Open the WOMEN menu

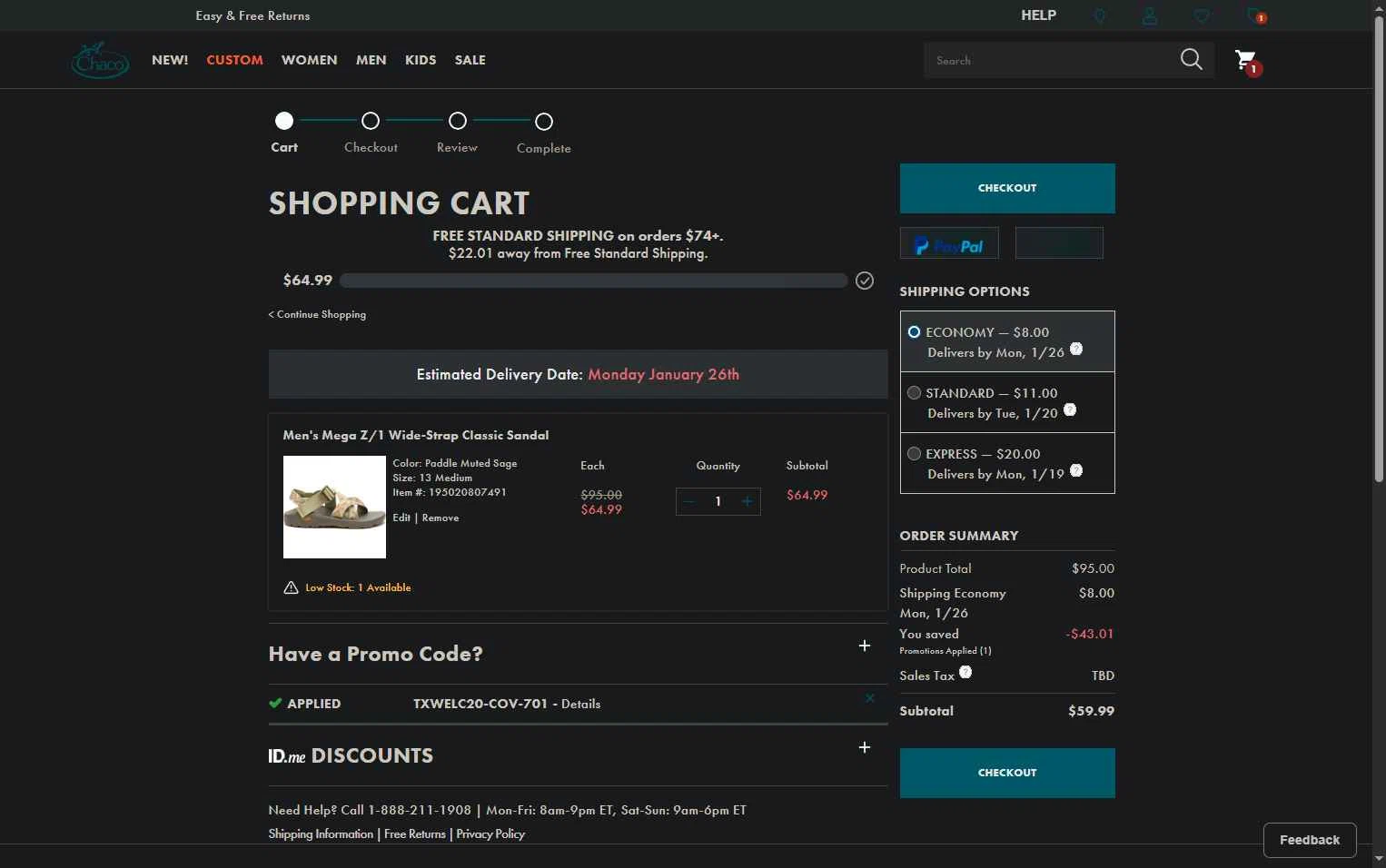310,60
